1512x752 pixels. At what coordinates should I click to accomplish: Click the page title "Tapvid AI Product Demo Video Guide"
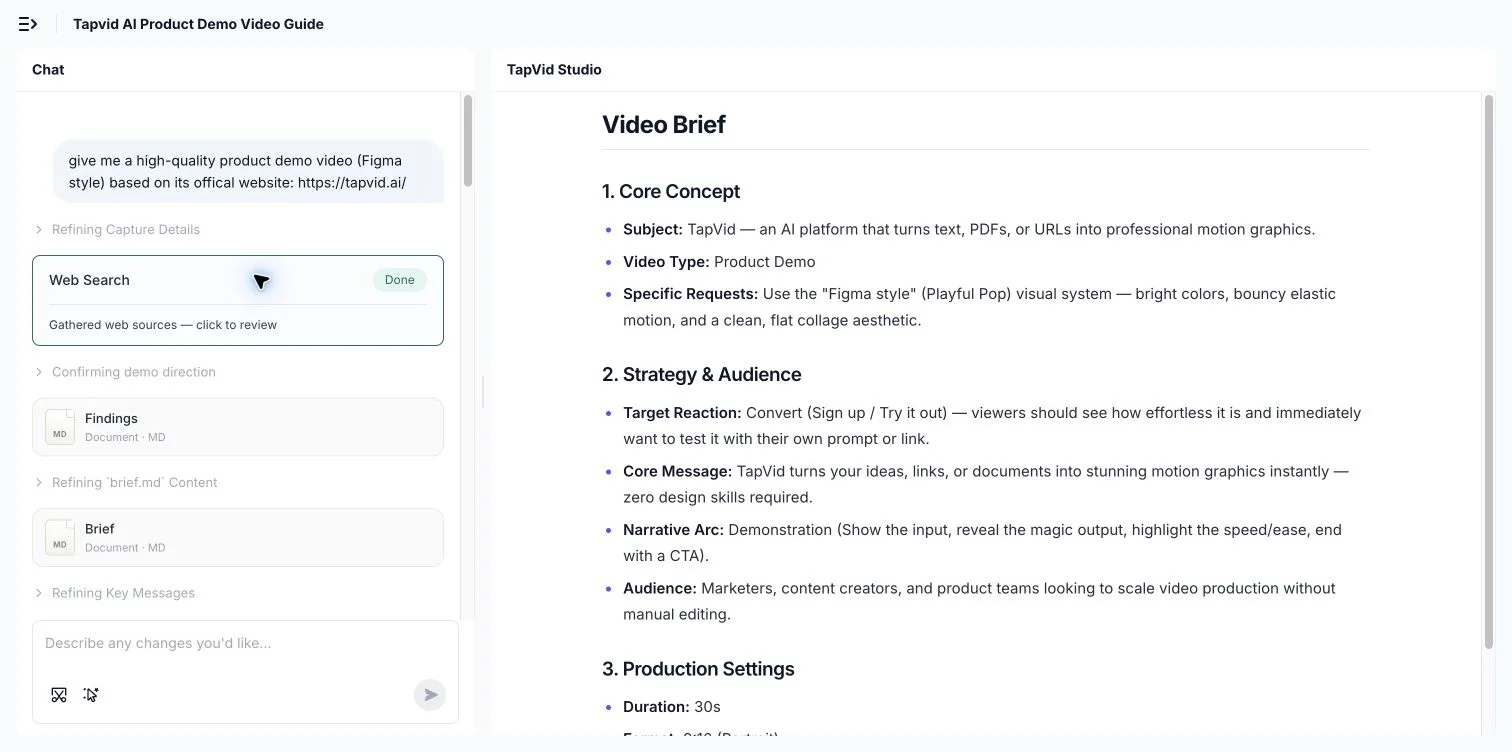click(x=198, y=24)
